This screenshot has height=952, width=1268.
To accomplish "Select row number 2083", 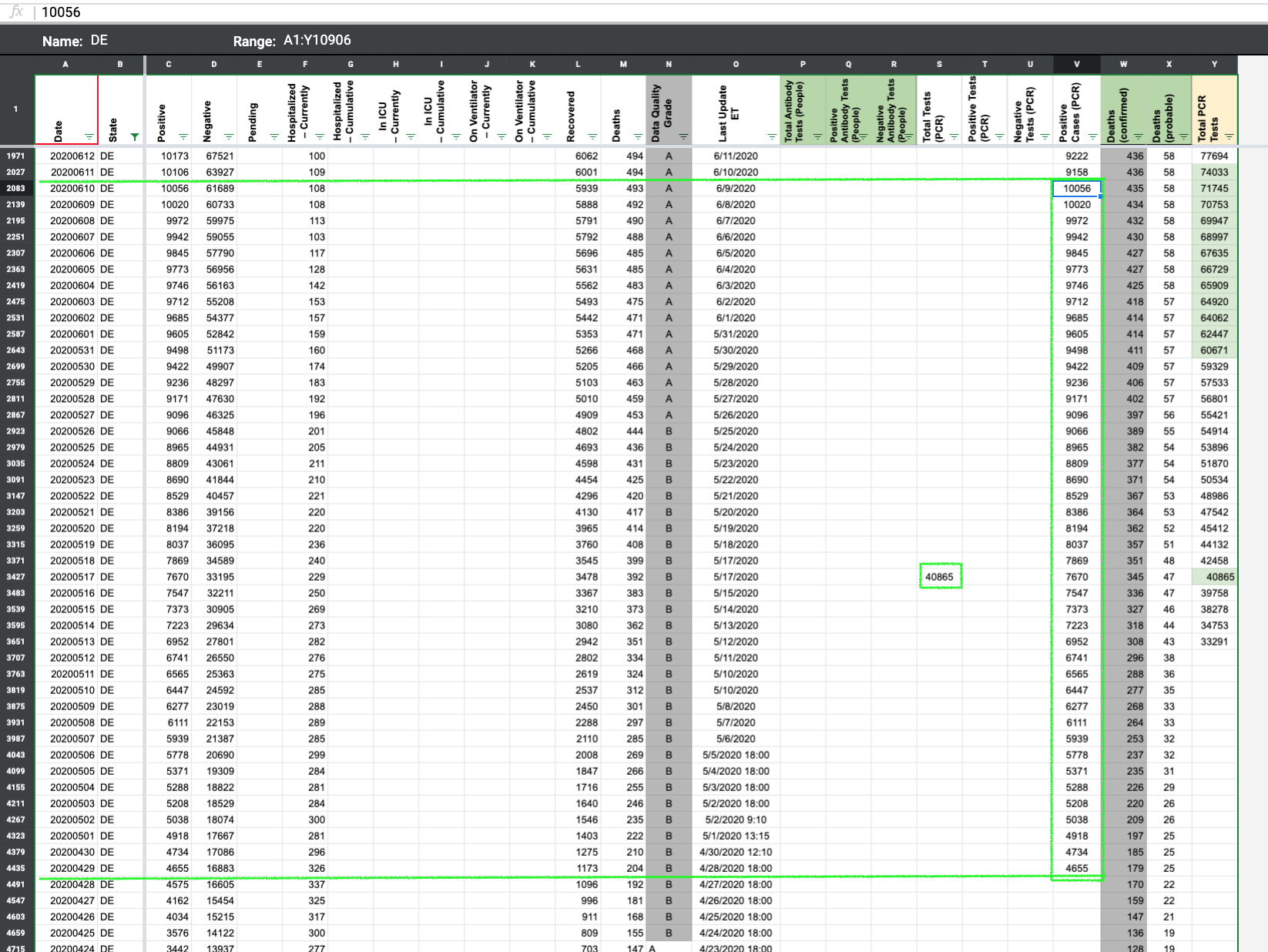I will pos(15,188).
